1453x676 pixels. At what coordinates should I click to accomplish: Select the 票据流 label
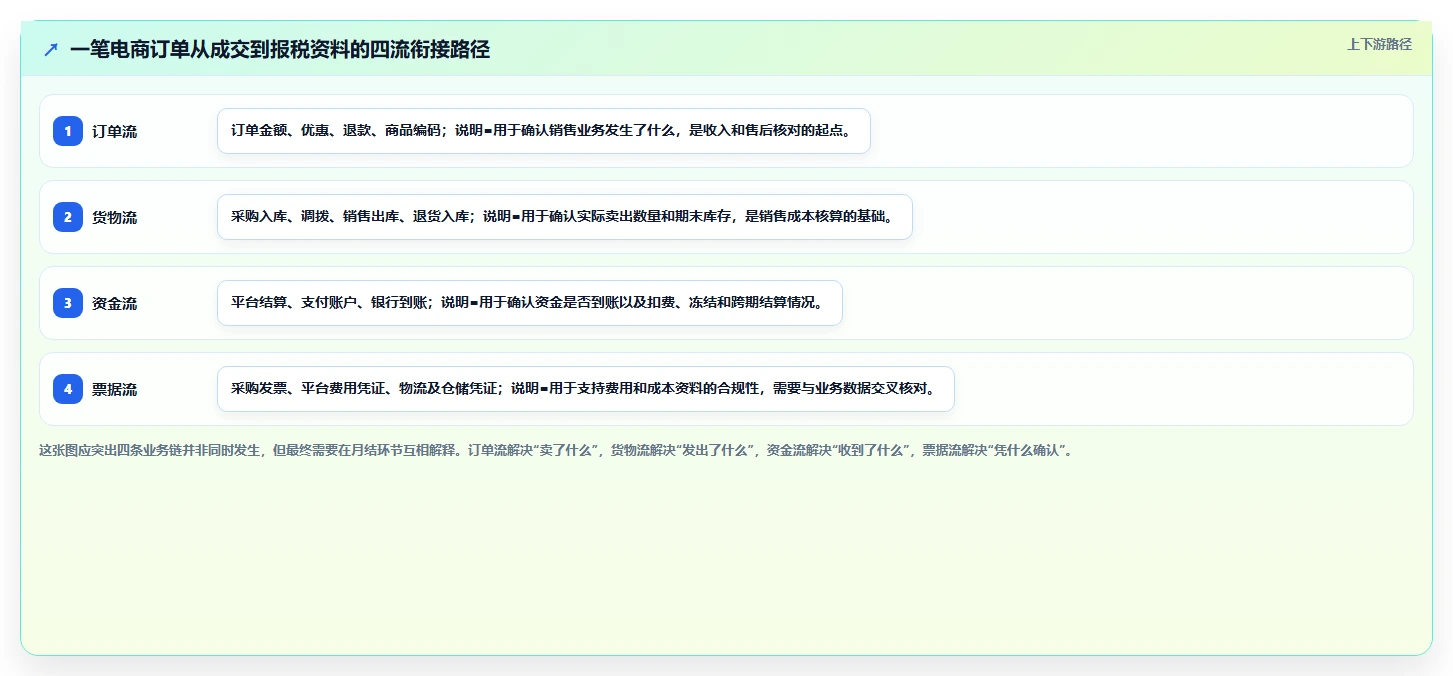[x=115, y=389]
